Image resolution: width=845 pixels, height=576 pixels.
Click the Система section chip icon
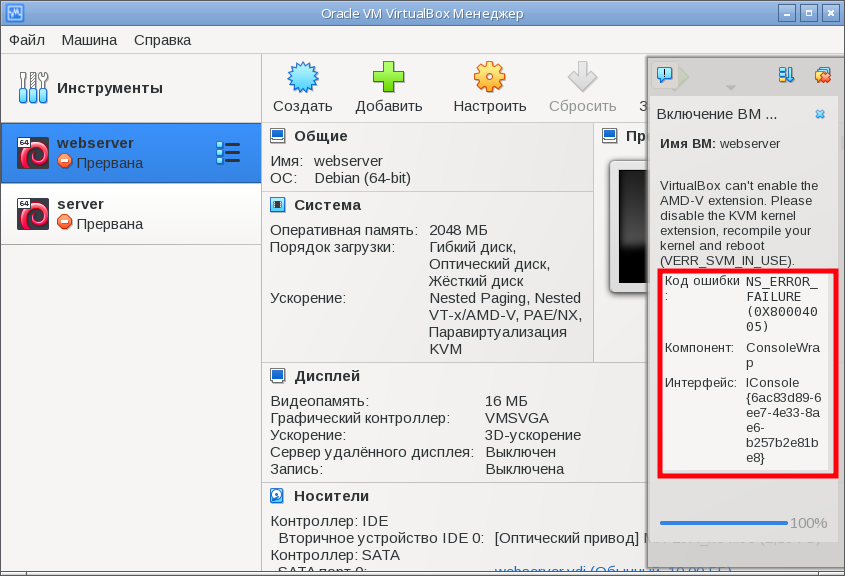point(278,205)
